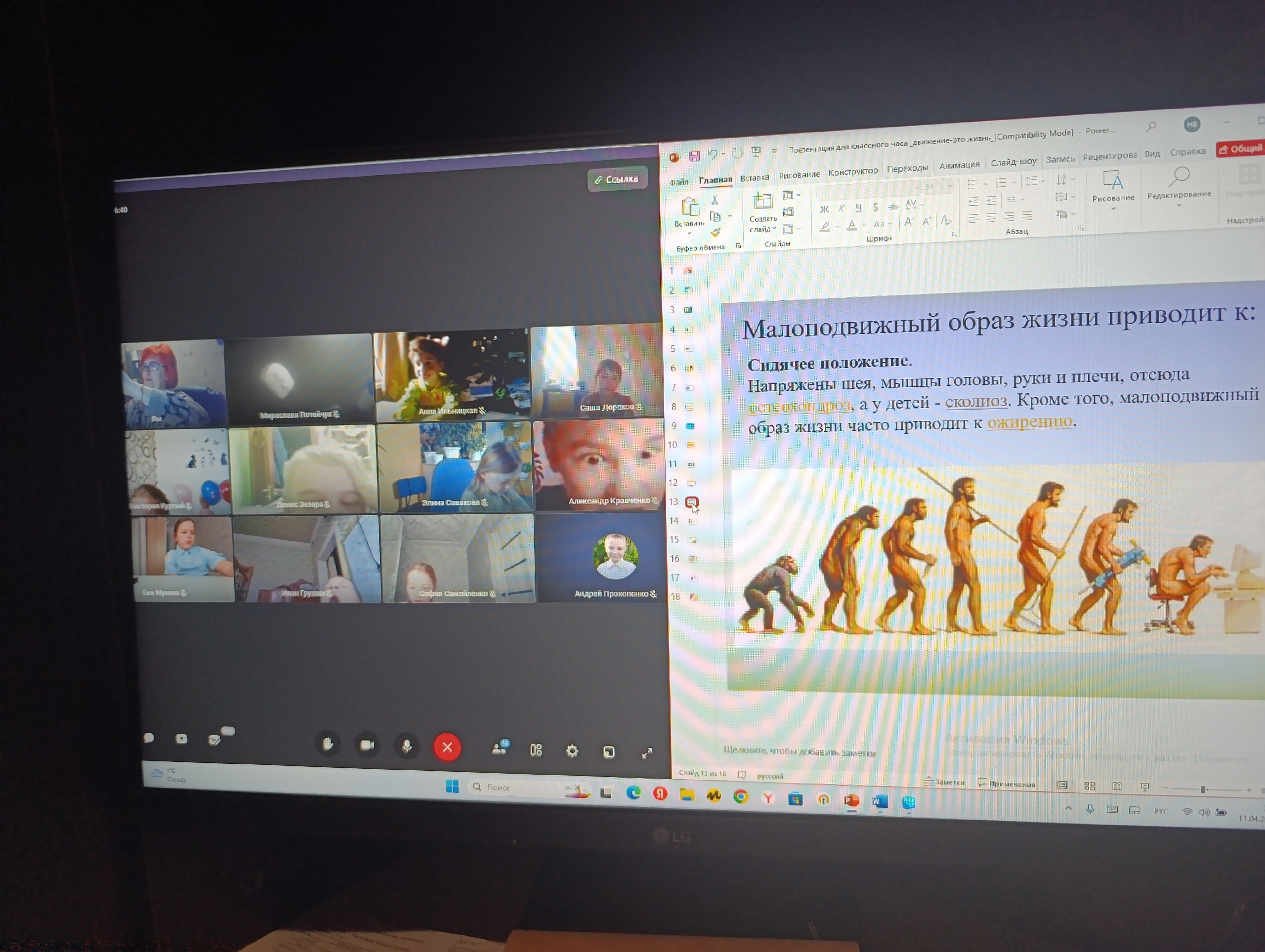The image size is (1265, 952).
Task: Click the pop-out window icon in call
Action: 609,752
